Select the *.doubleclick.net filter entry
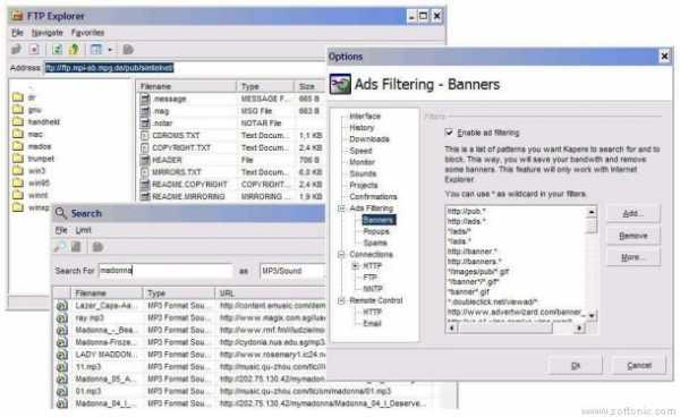 tap(492, 302)
